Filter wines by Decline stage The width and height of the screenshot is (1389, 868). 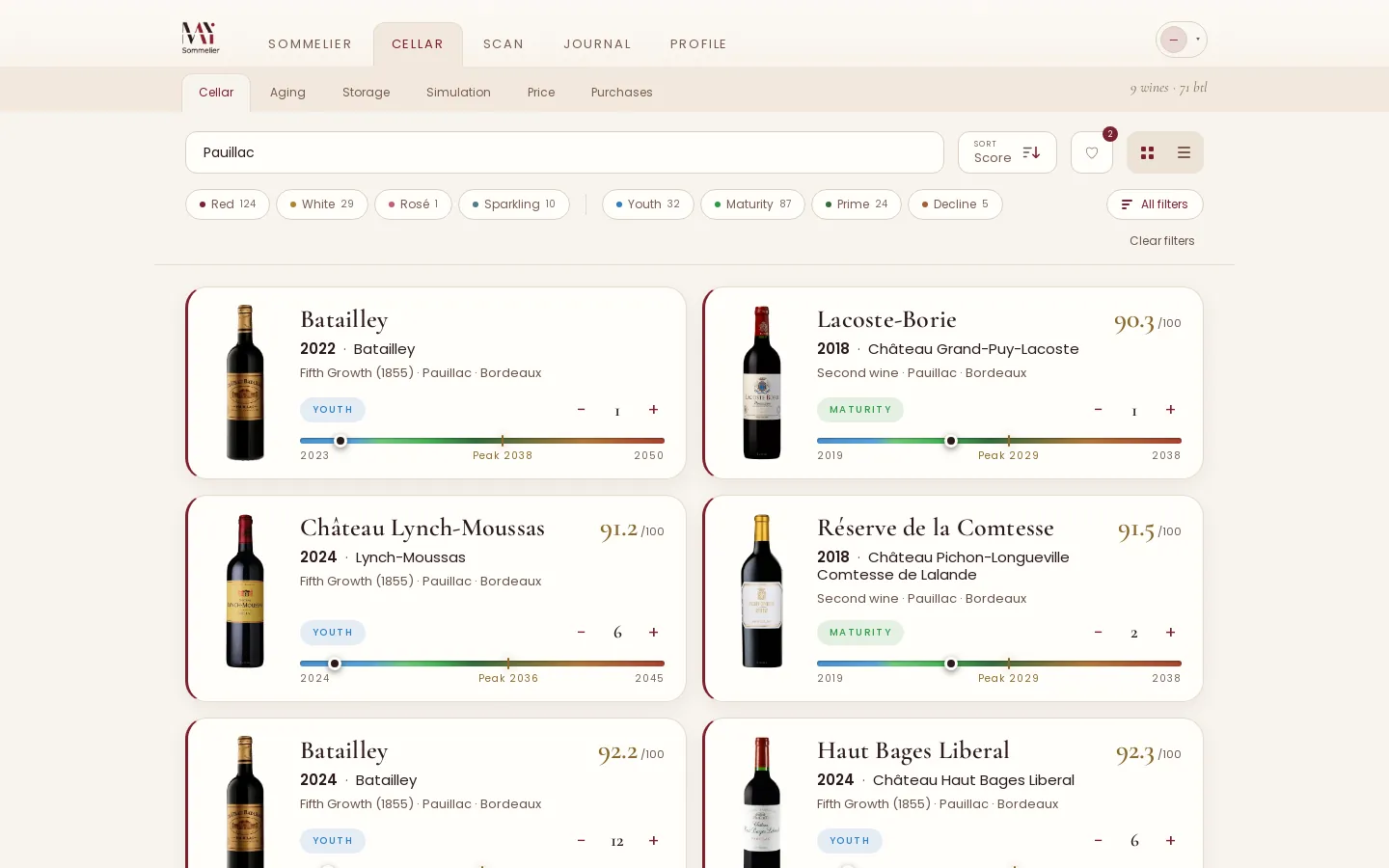(955, 204)
